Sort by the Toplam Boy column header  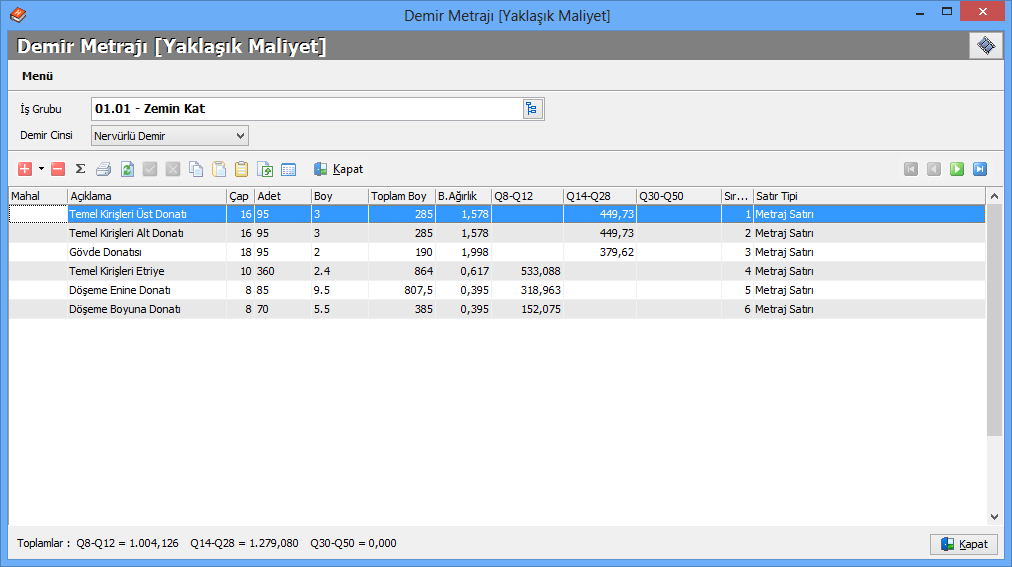point(400,196)
